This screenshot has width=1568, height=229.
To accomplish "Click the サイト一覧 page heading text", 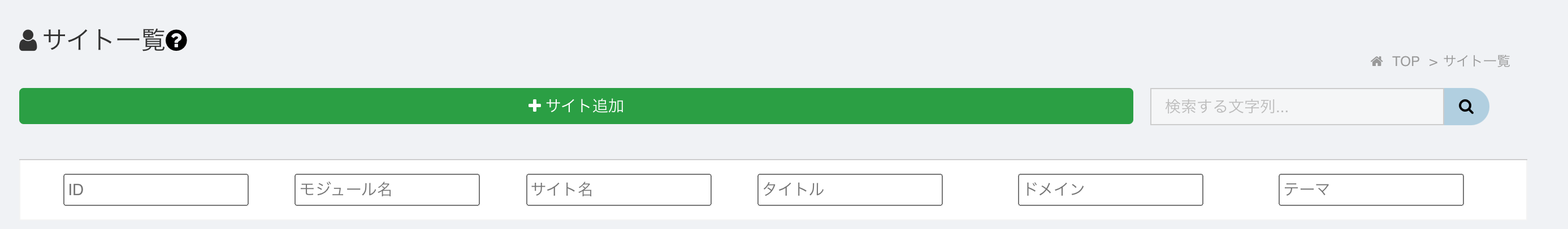I will click(x=104, y=41).
